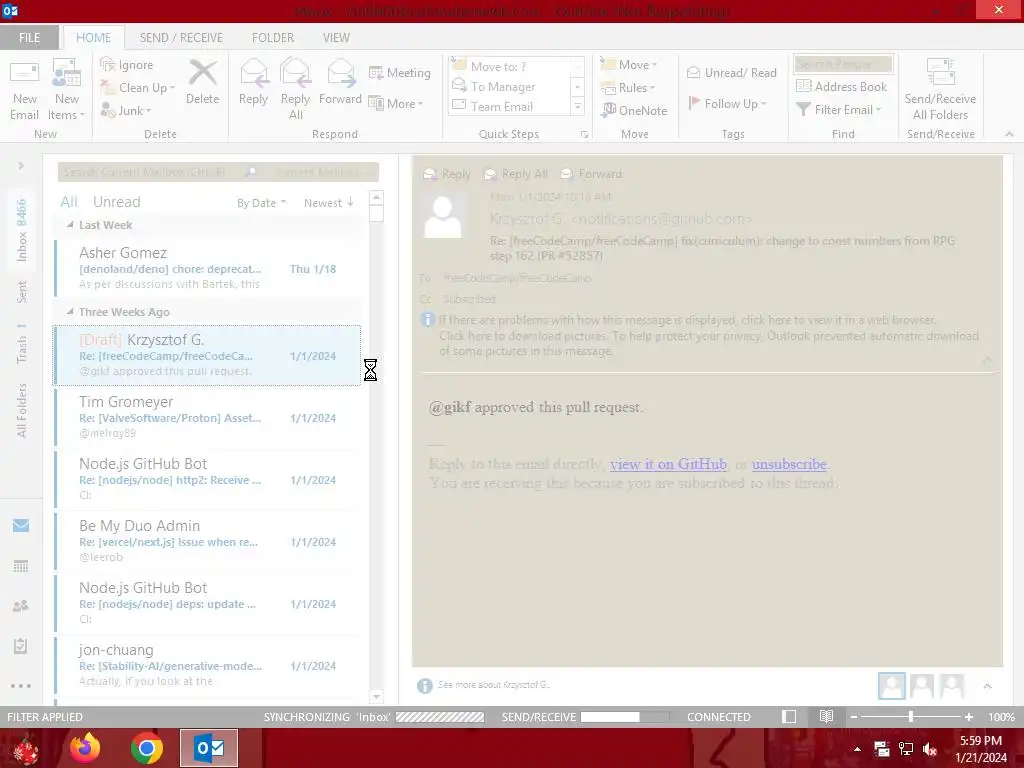
Task: Reply with a Meeting
Action: tap(400, 72)
